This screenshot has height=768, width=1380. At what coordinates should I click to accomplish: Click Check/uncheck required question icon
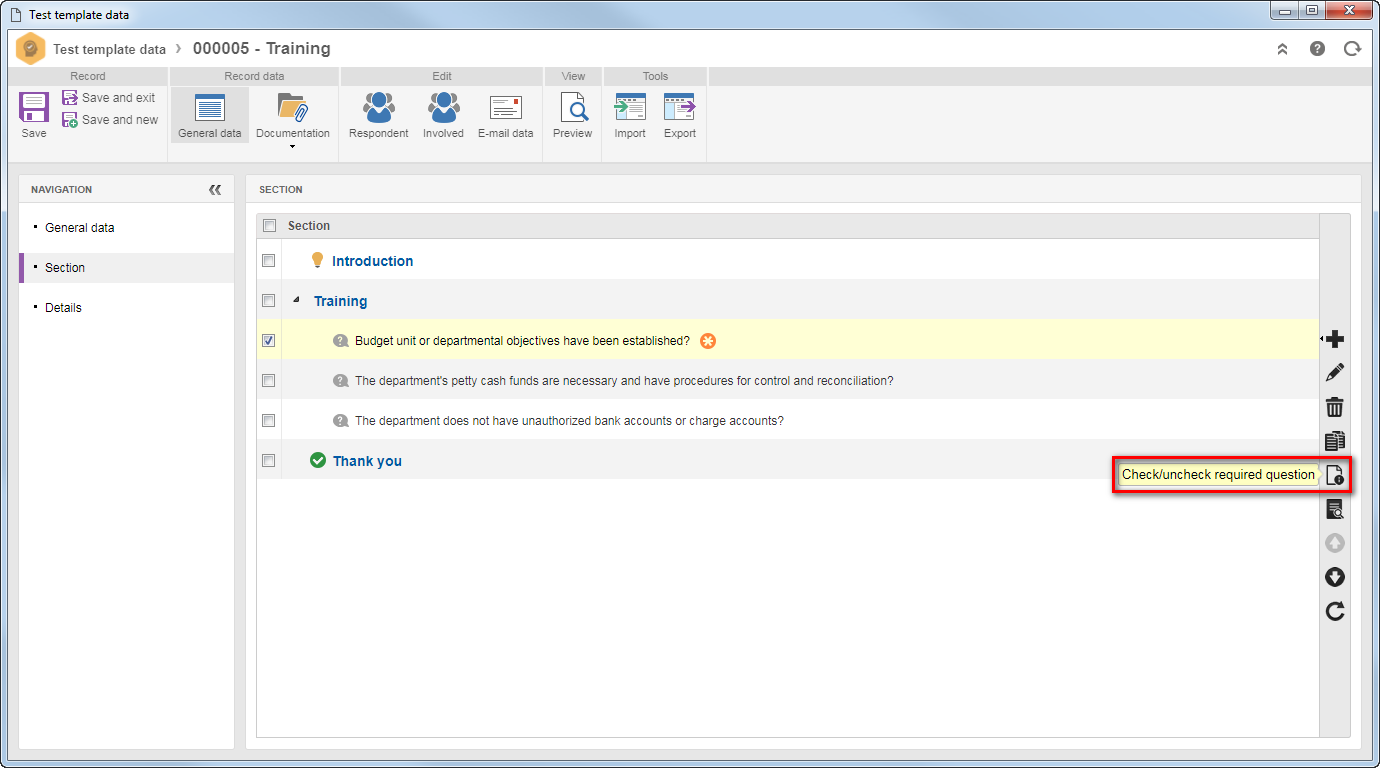tap(1335, 475)
